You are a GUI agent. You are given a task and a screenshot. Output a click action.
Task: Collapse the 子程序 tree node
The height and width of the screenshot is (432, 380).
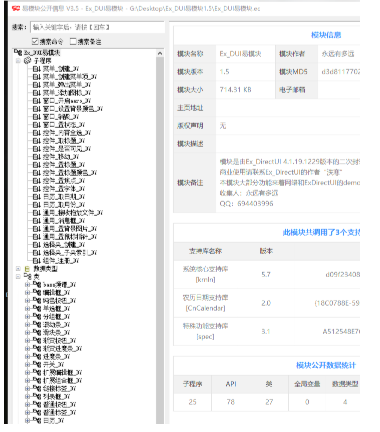tap(19, 61)
